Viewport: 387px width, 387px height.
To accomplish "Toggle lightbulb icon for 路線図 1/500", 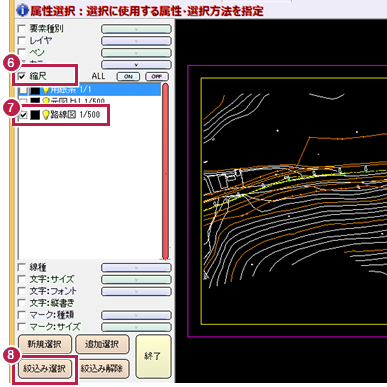I will pyautogui.click(x=46, y=115).
